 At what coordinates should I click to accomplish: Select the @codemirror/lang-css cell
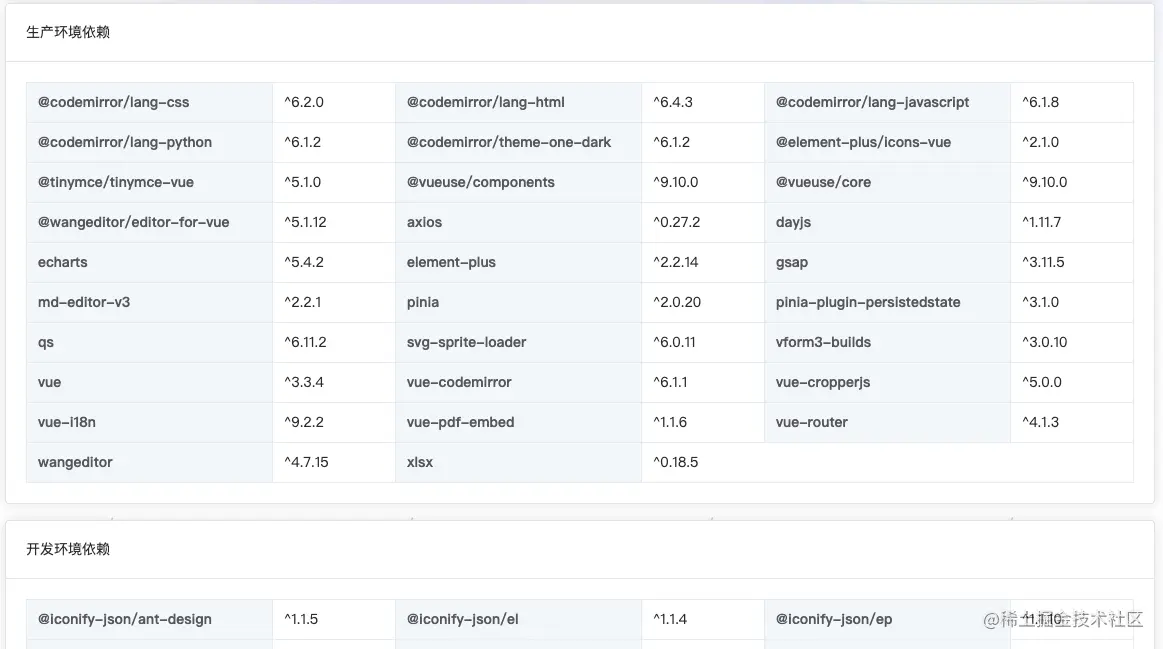(x=113, y=102)
